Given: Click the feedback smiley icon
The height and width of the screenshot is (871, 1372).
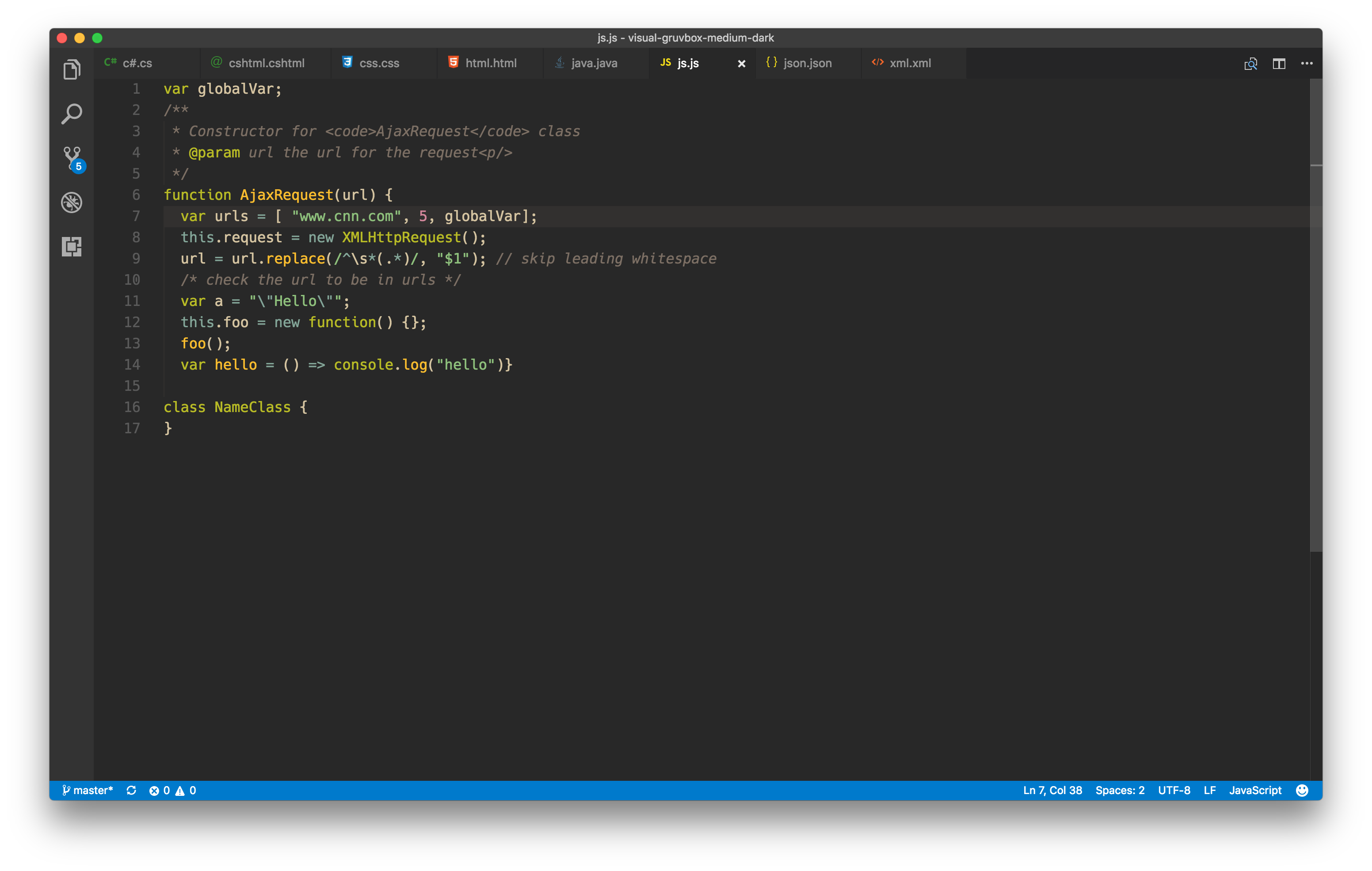Looking at the screenshot, I should pyautogui.click(x=1302, y=790).
